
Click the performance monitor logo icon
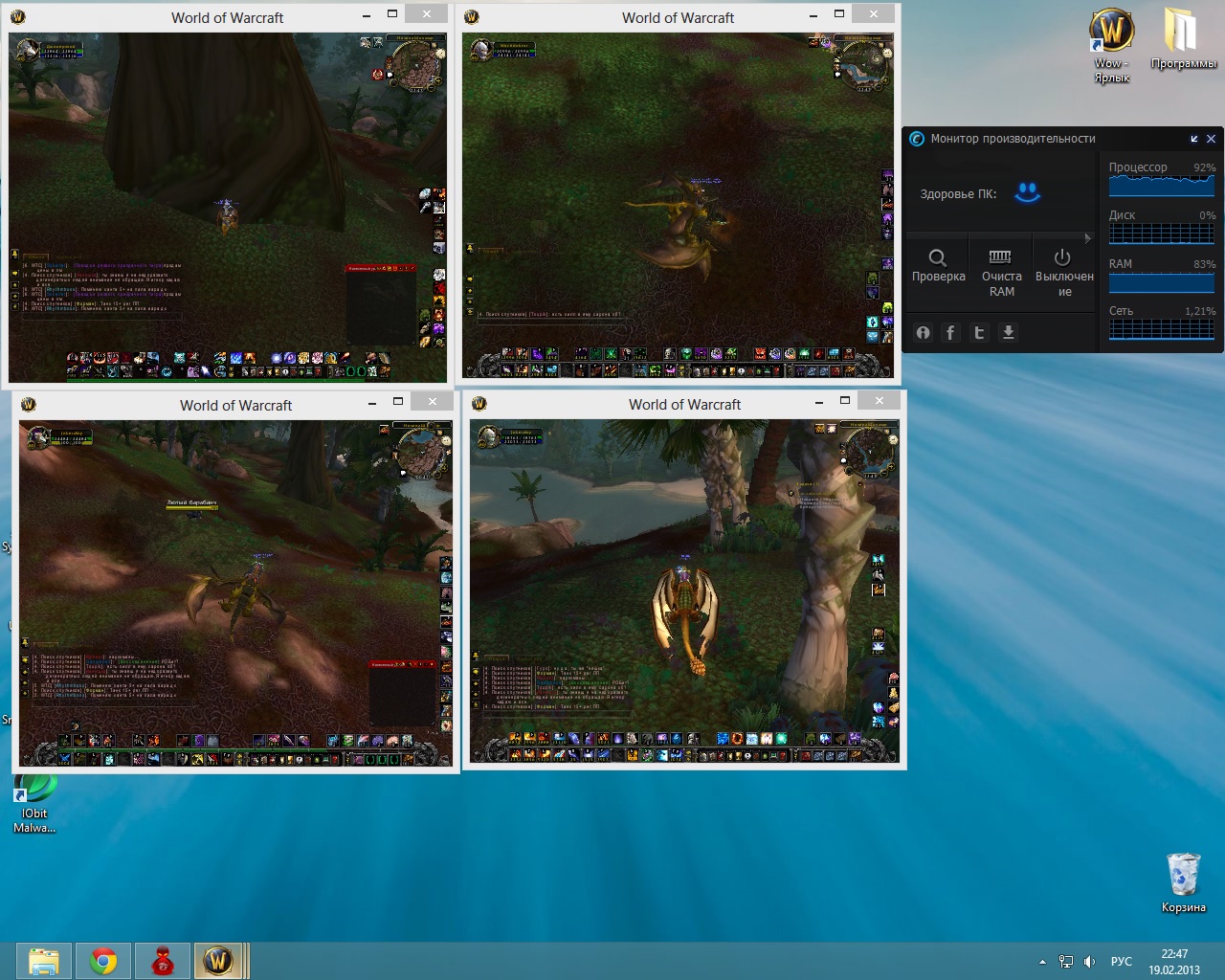coord(916,139)
